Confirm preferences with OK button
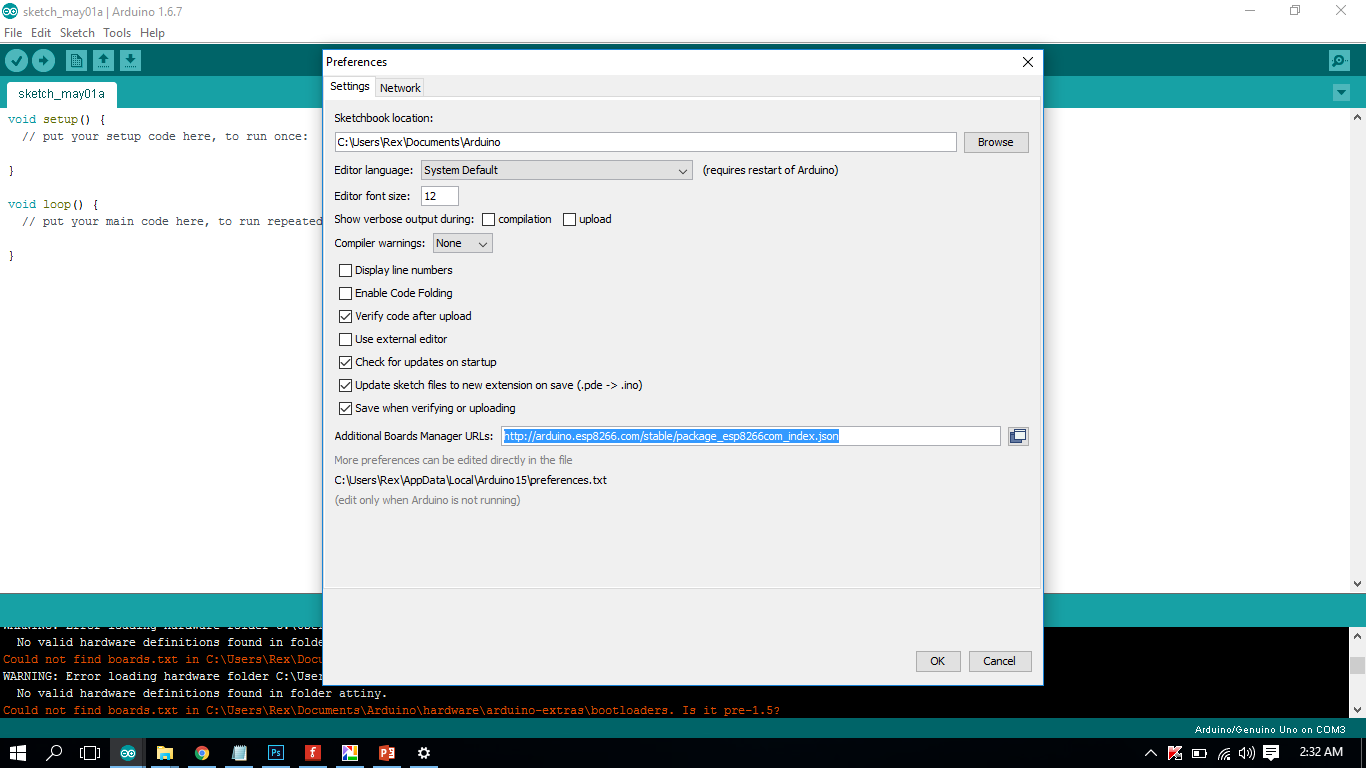 [938, 661]
